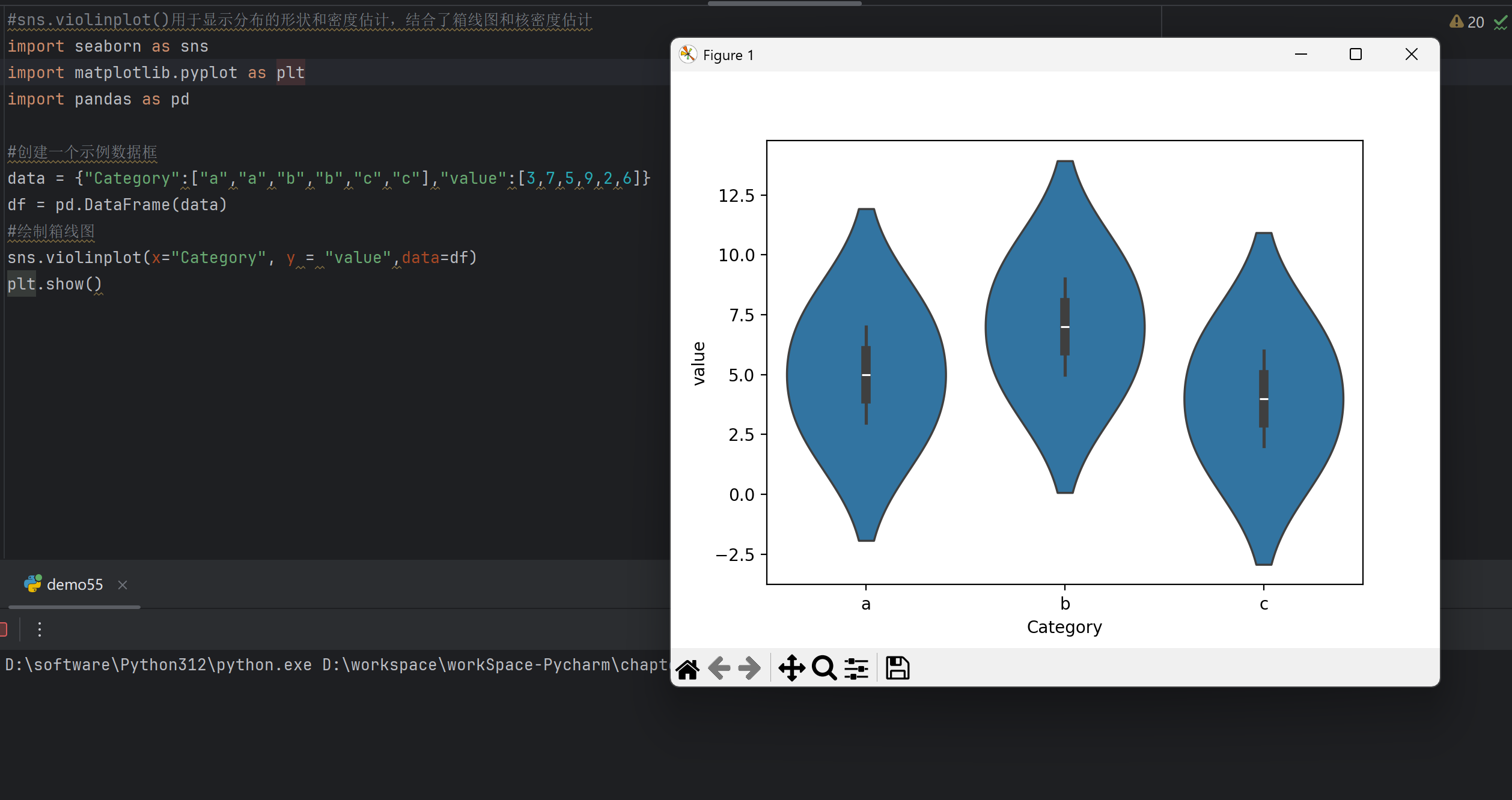Click the warning count indicator showing 20
This screenshot has height=800, width=1512.
[x=1467, y=22]
